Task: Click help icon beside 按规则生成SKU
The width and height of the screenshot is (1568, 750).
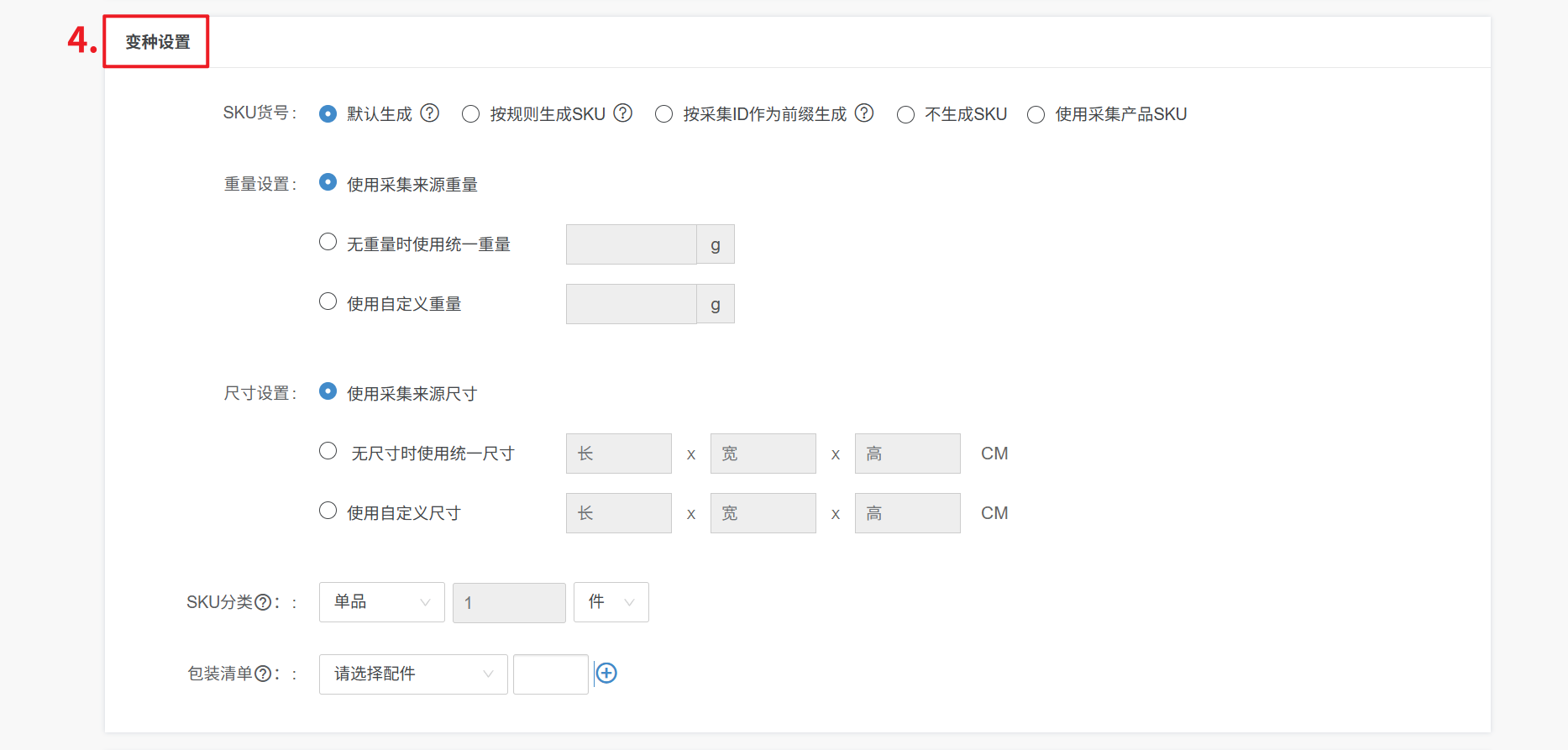Action: coord(622,113)
